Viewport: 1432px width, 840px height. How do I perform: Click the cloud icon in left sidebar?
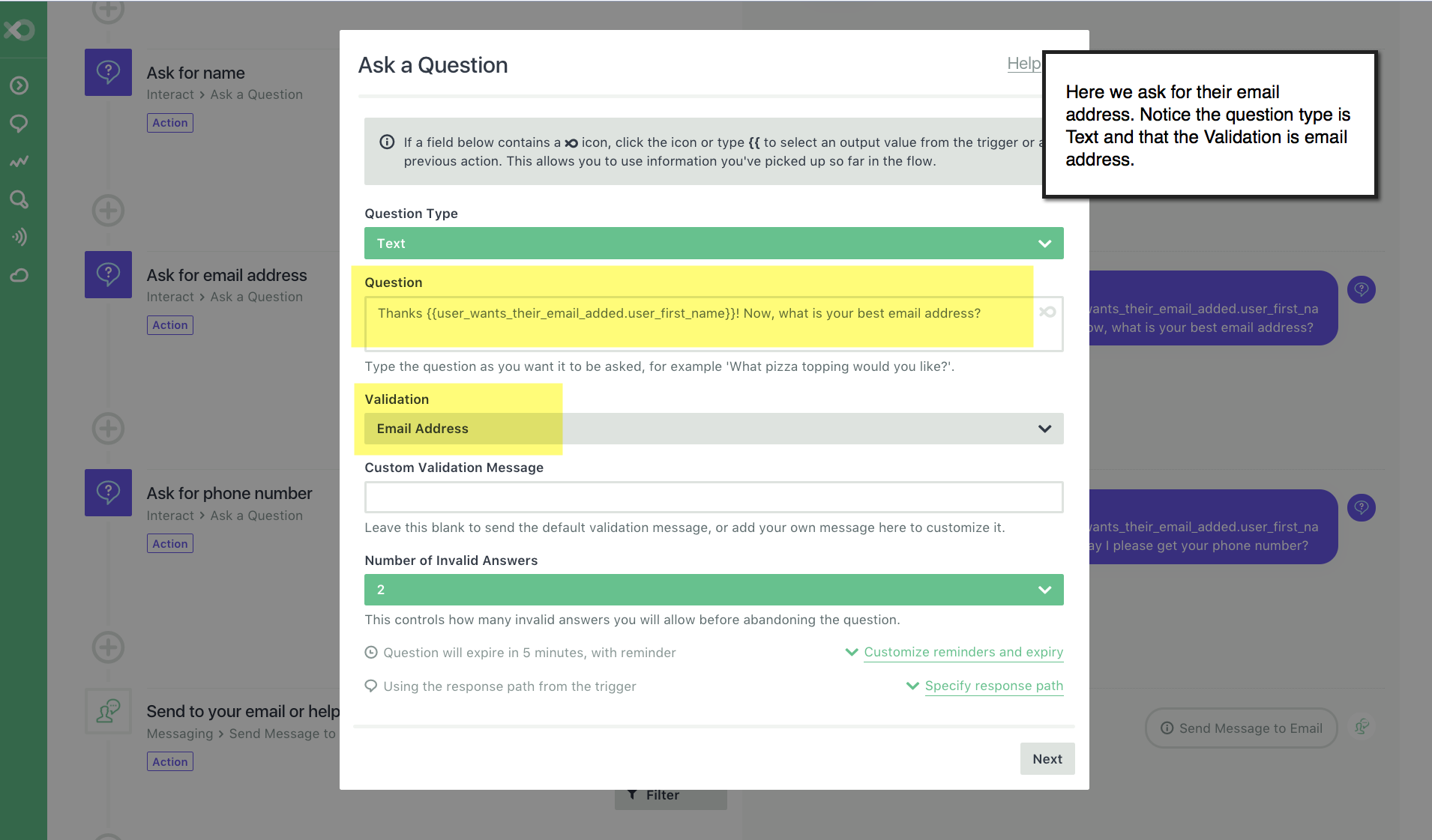click(19, 275)
